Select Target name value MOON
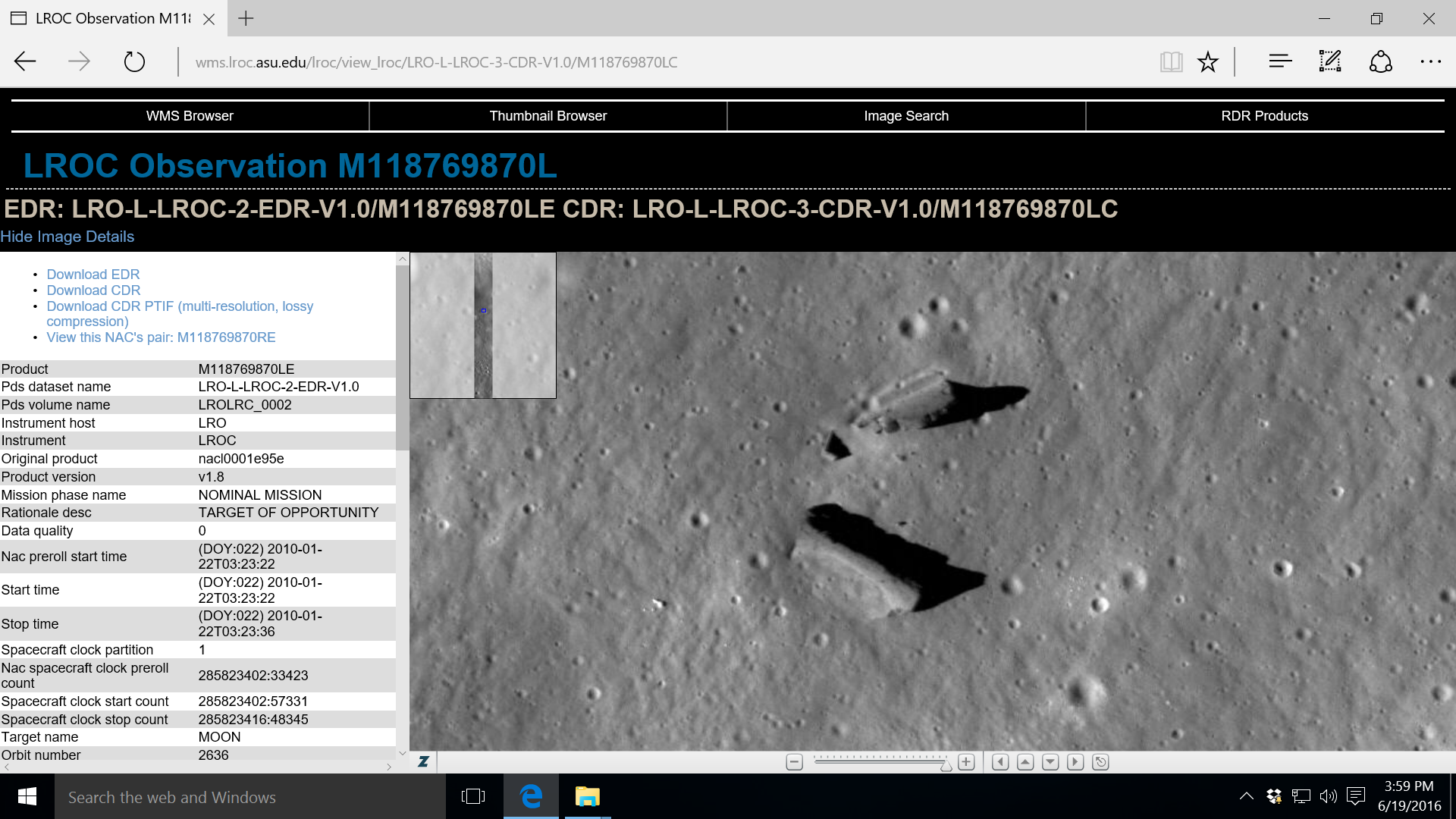The width and height of the screenshot is (1456, 819). [219, 737]
